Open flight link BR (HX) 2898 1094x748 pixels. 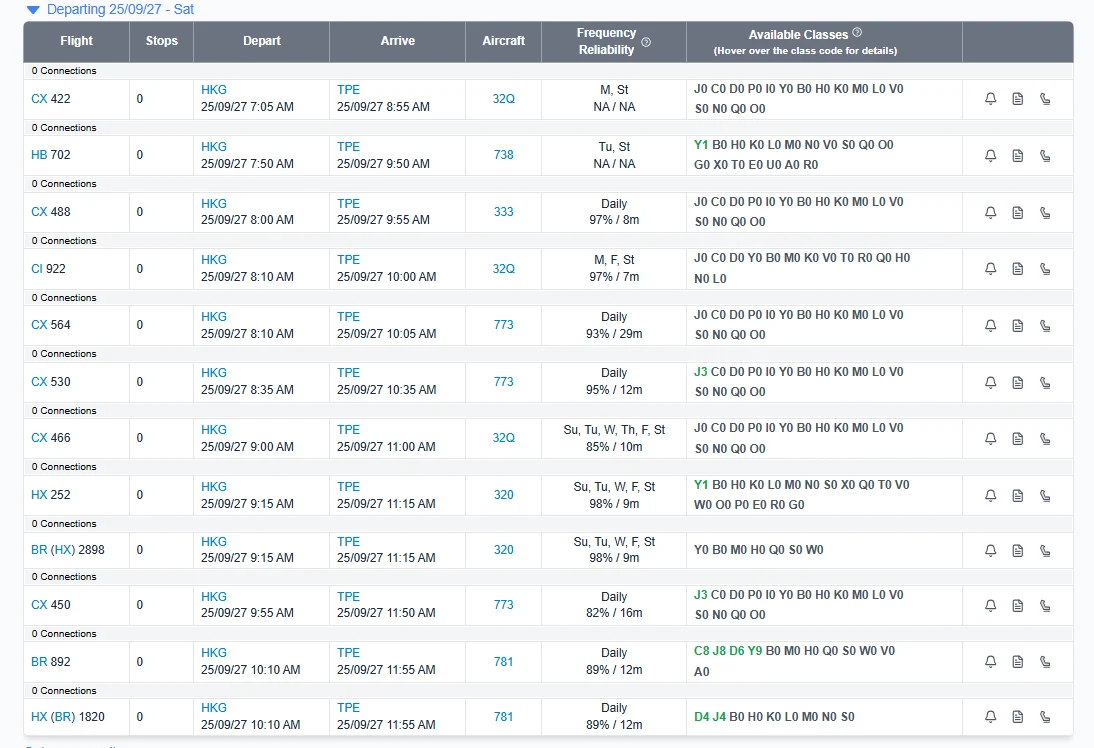click(x=68, y=550)
